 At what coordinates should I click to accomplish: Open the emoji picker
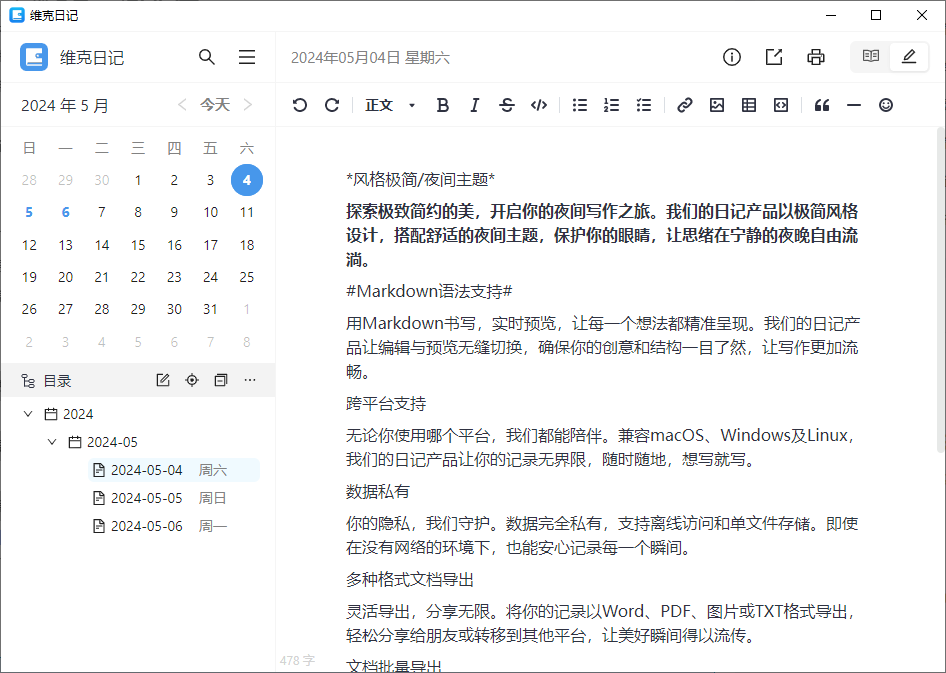(886, 105)
